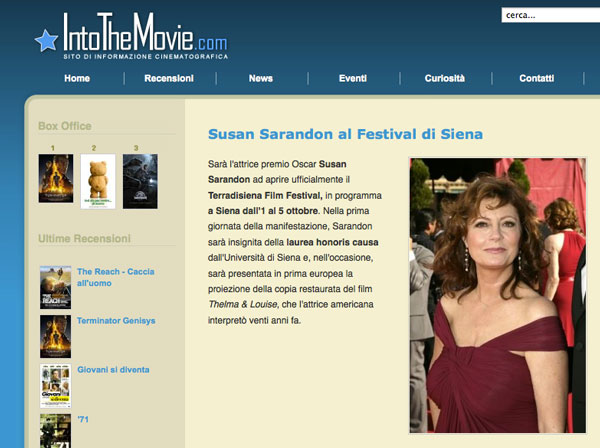
Task: Click the blue star logo icon
Action: [x=46, y=41]
